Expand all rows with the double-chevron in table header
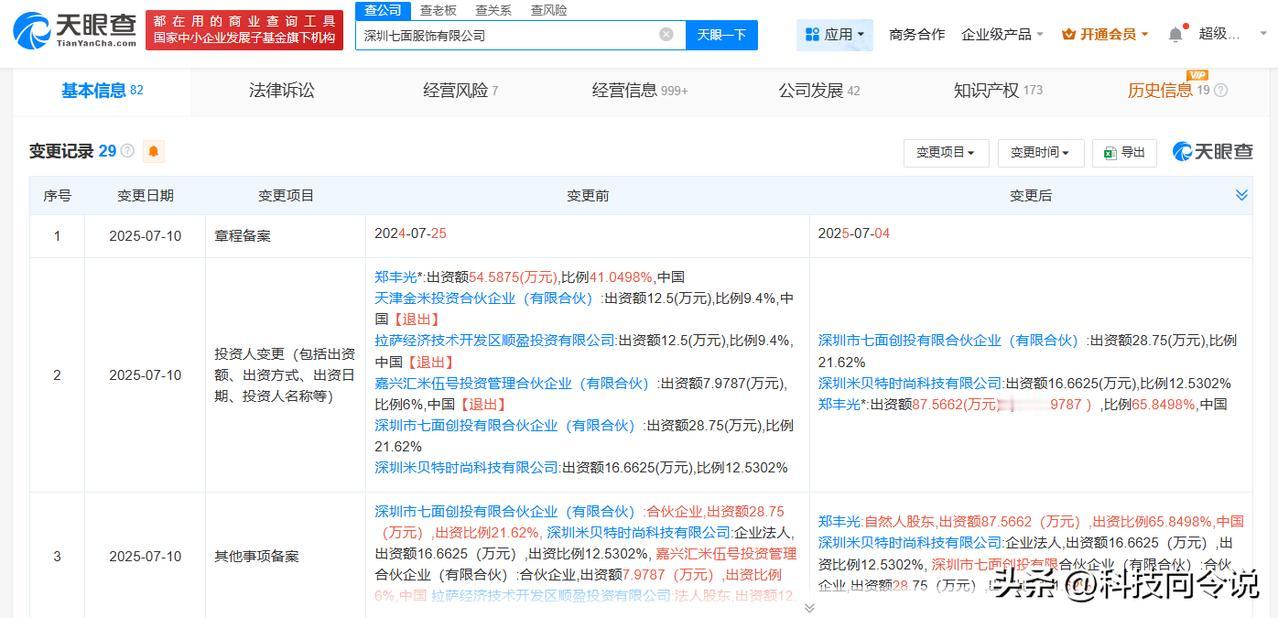This screenshot has width=1278, height=618. point(1241,195)
